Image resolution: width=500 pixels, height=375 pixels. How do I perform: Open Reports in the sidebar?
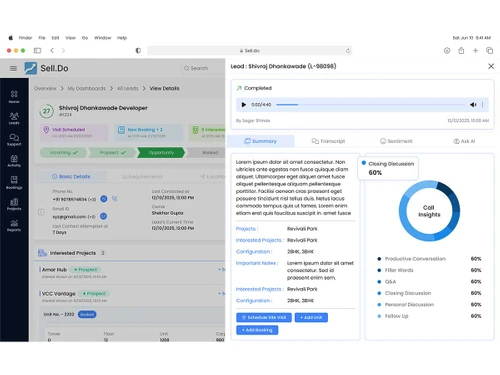pyautogui.click(x=14, y=225)
